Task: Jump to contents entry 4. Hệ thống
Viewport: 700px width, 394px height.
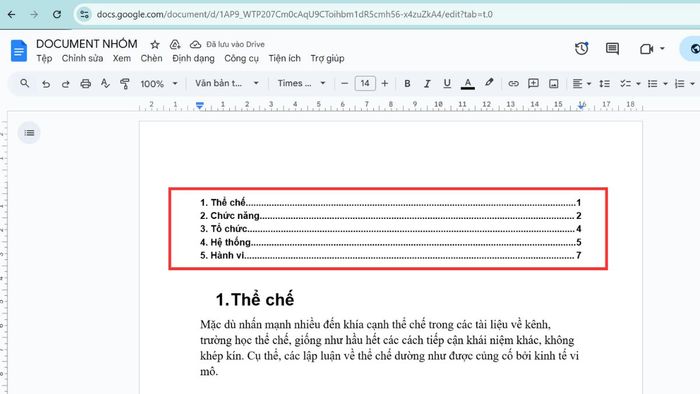Action: point(390,242)
